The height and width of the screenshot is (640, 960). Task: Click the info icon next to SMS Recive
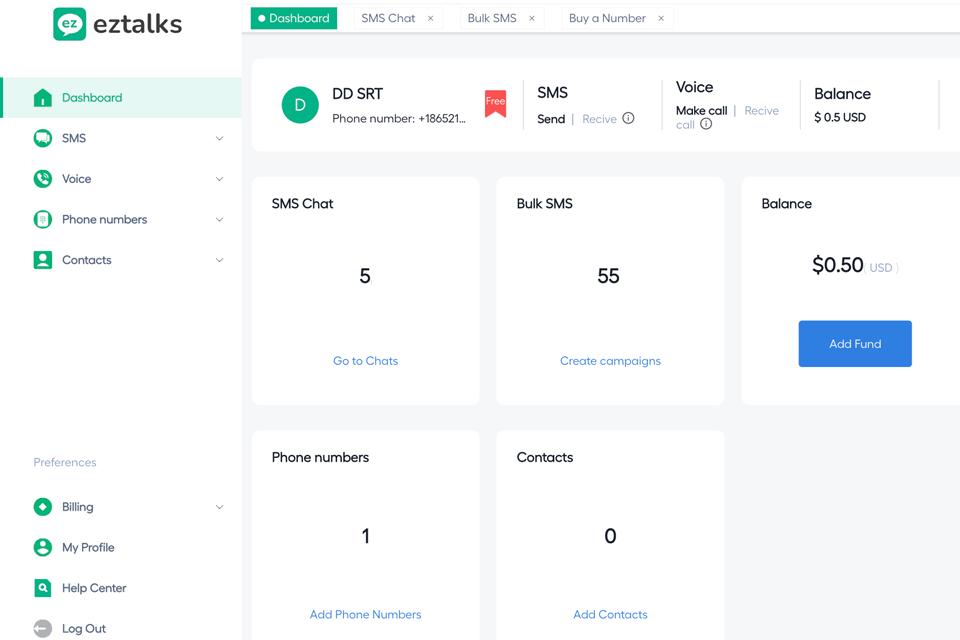tap(628, 118)
